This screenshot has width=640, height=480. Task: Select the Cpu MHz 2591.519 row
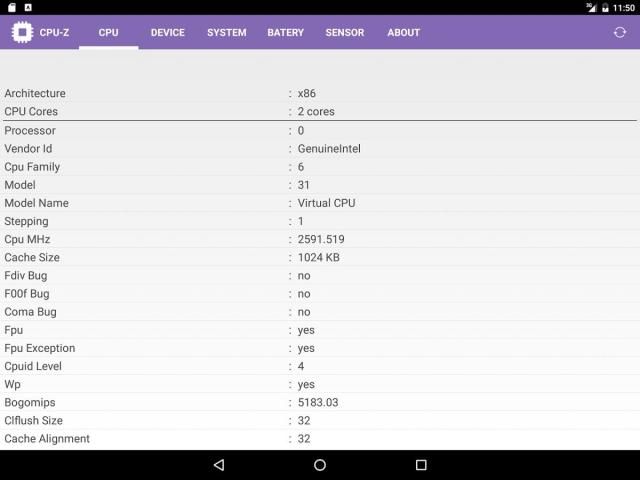(320, 240)
